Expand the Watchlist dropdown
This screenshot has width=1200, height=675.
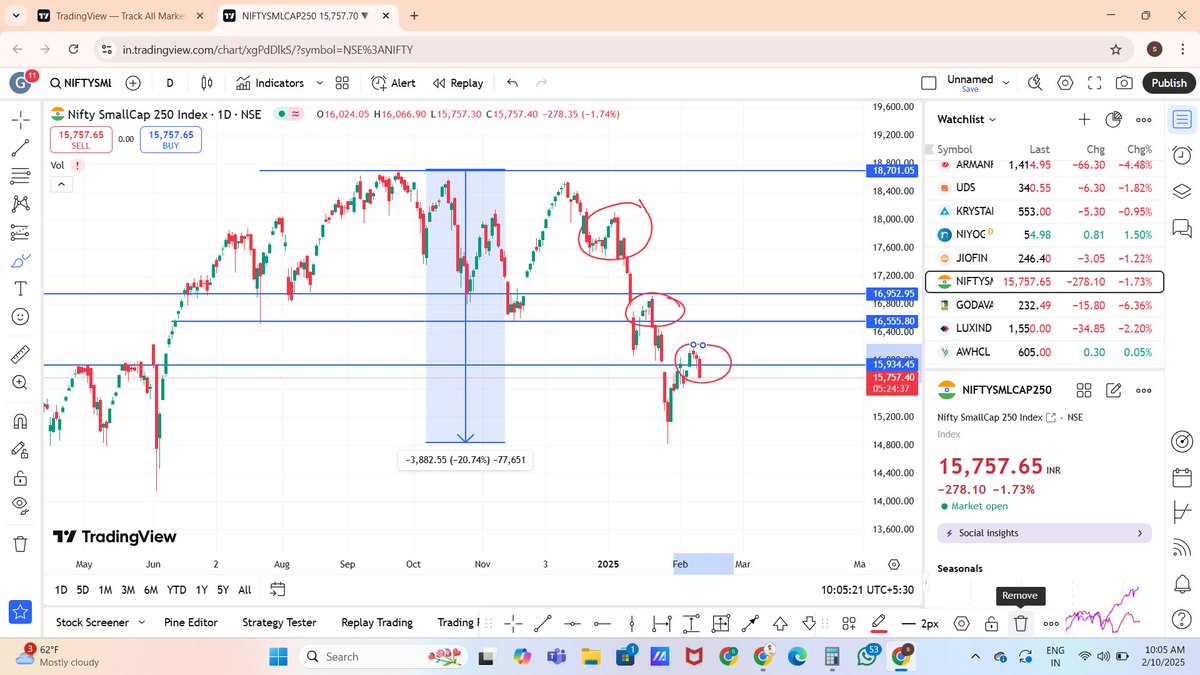point(967,119)
